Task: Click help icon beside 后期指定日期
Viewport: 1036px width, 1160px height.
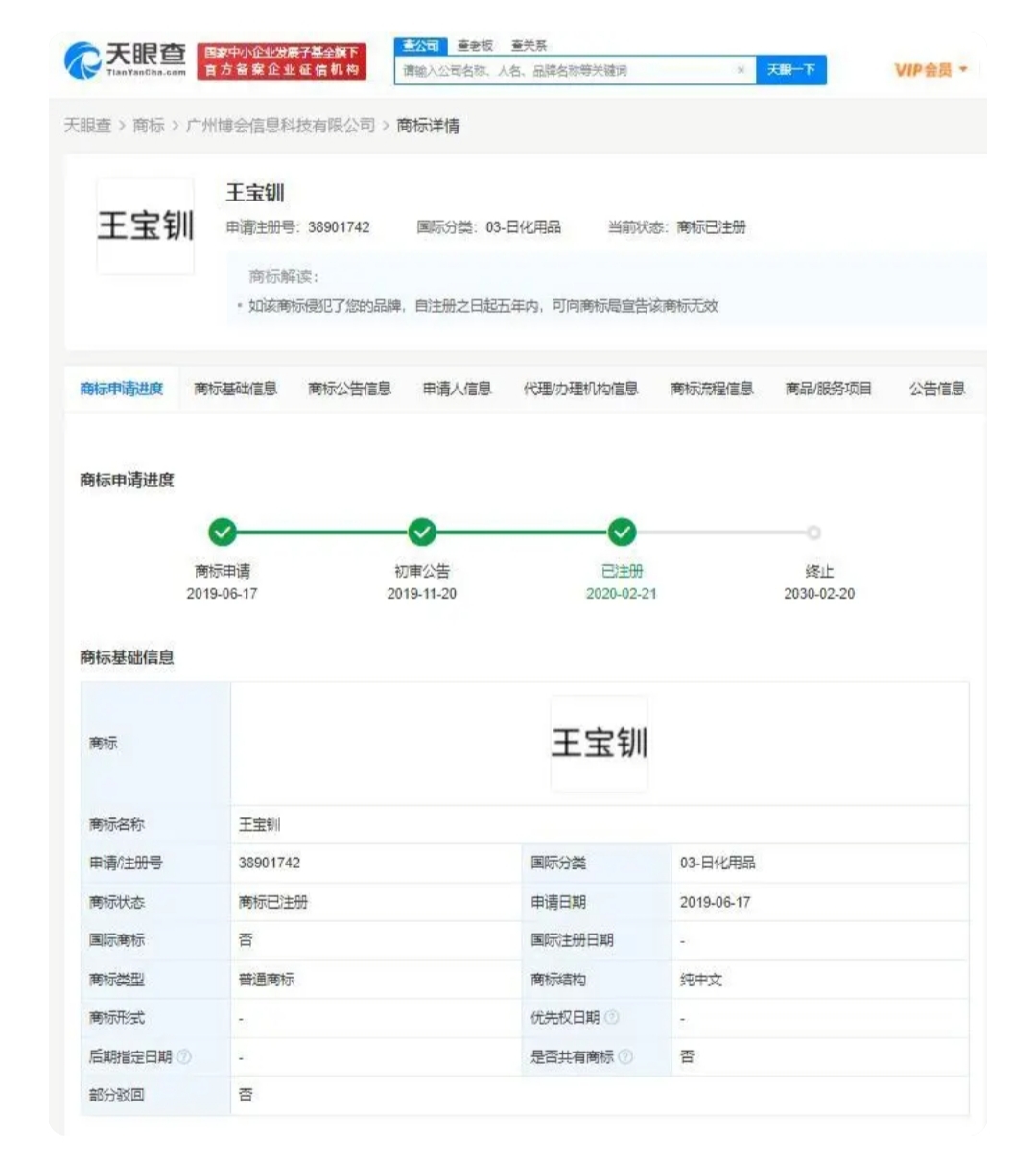Action: [x=184, y=1056]
